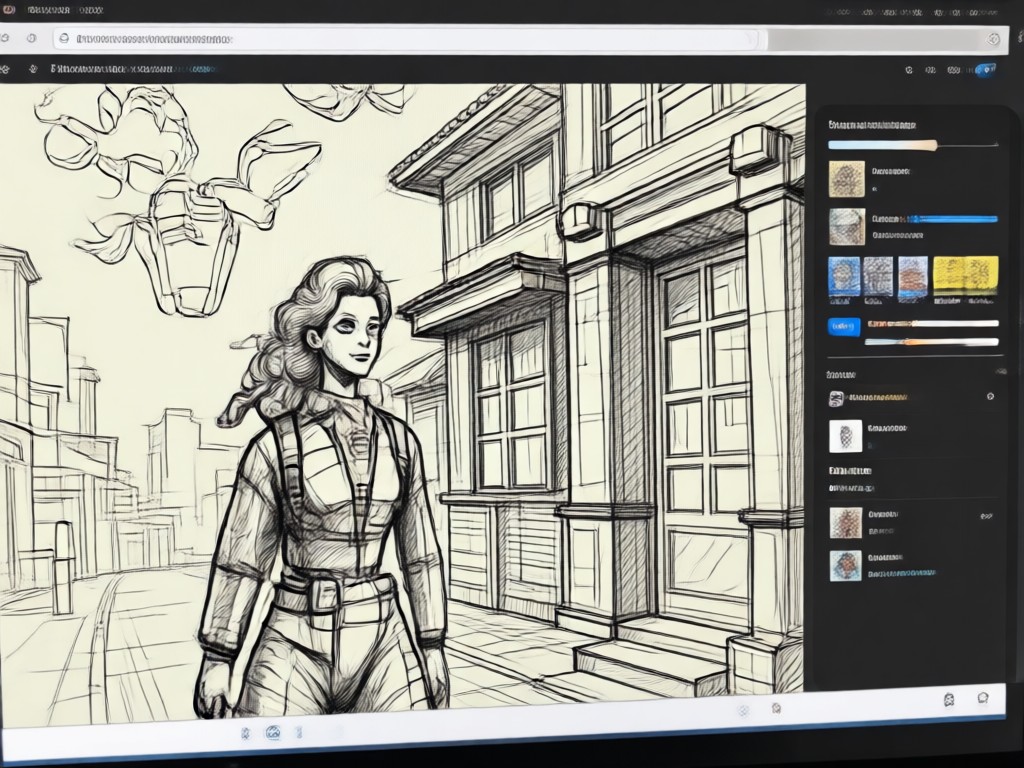Select the gray textured thumbnail below the beige one
Viewport: 1024px width, 768px height.
coord(846,227)
